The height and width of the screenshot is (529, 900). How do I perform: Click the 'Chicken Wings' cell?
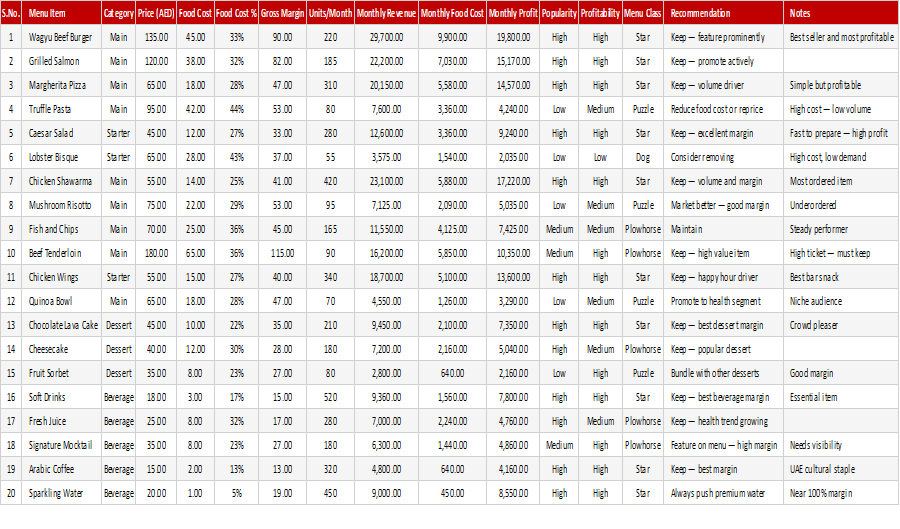click(x=61, y=277)
